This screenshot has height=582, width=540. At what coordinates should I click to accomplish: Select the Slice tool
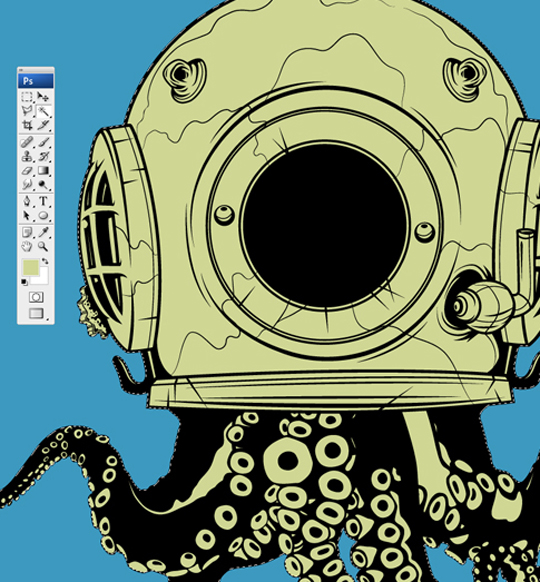[x=43, y=125]
